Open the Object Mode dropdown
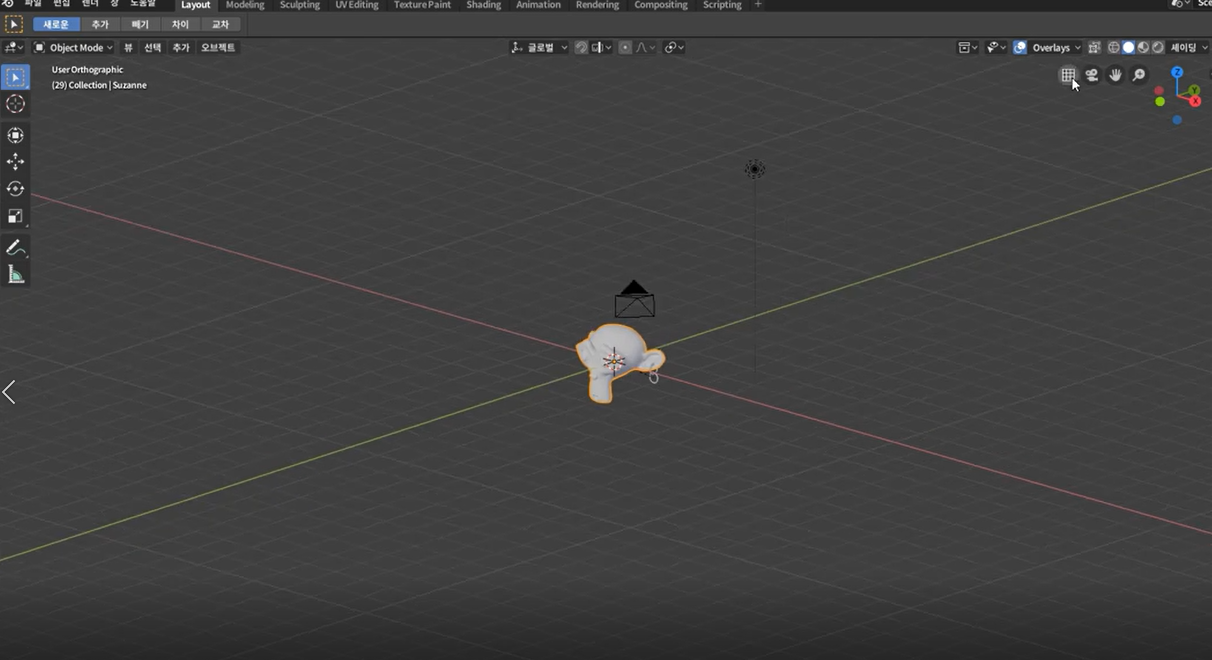 [73, 47]
